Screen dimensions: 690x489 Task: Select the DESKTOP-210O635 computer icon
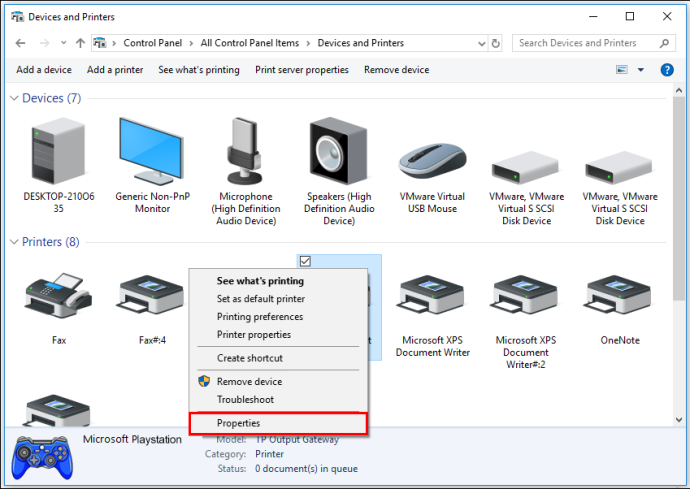point(59,152)
